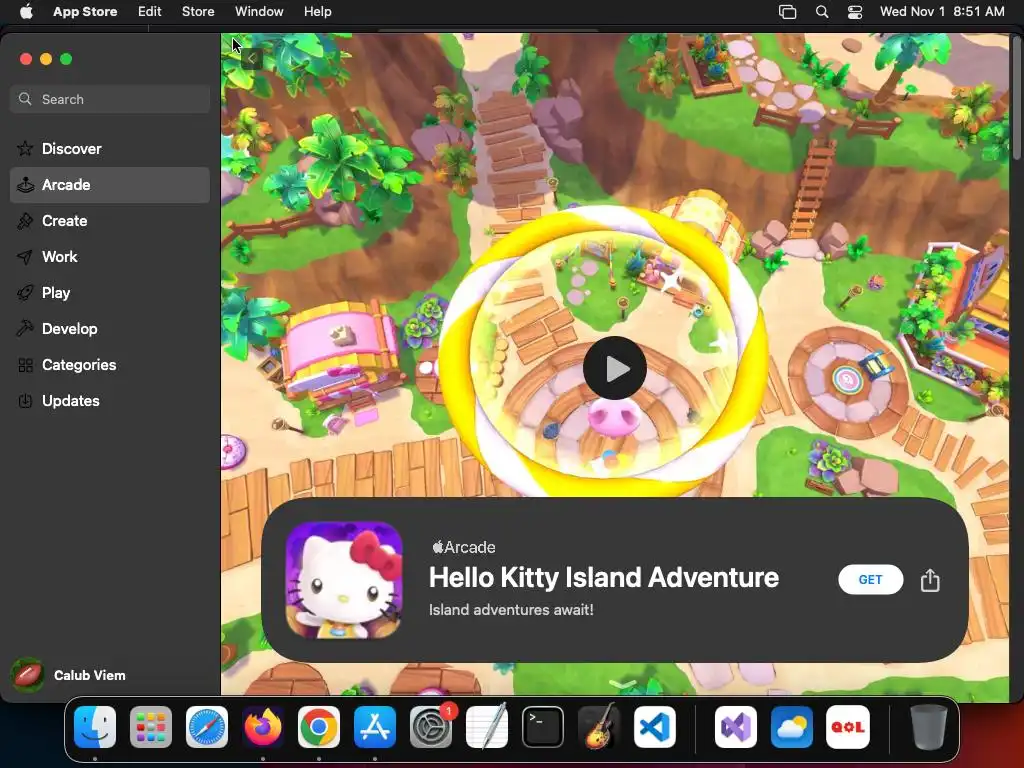
Task: Launch Google Chrome from the Dock
Action: tap(319, 727)
